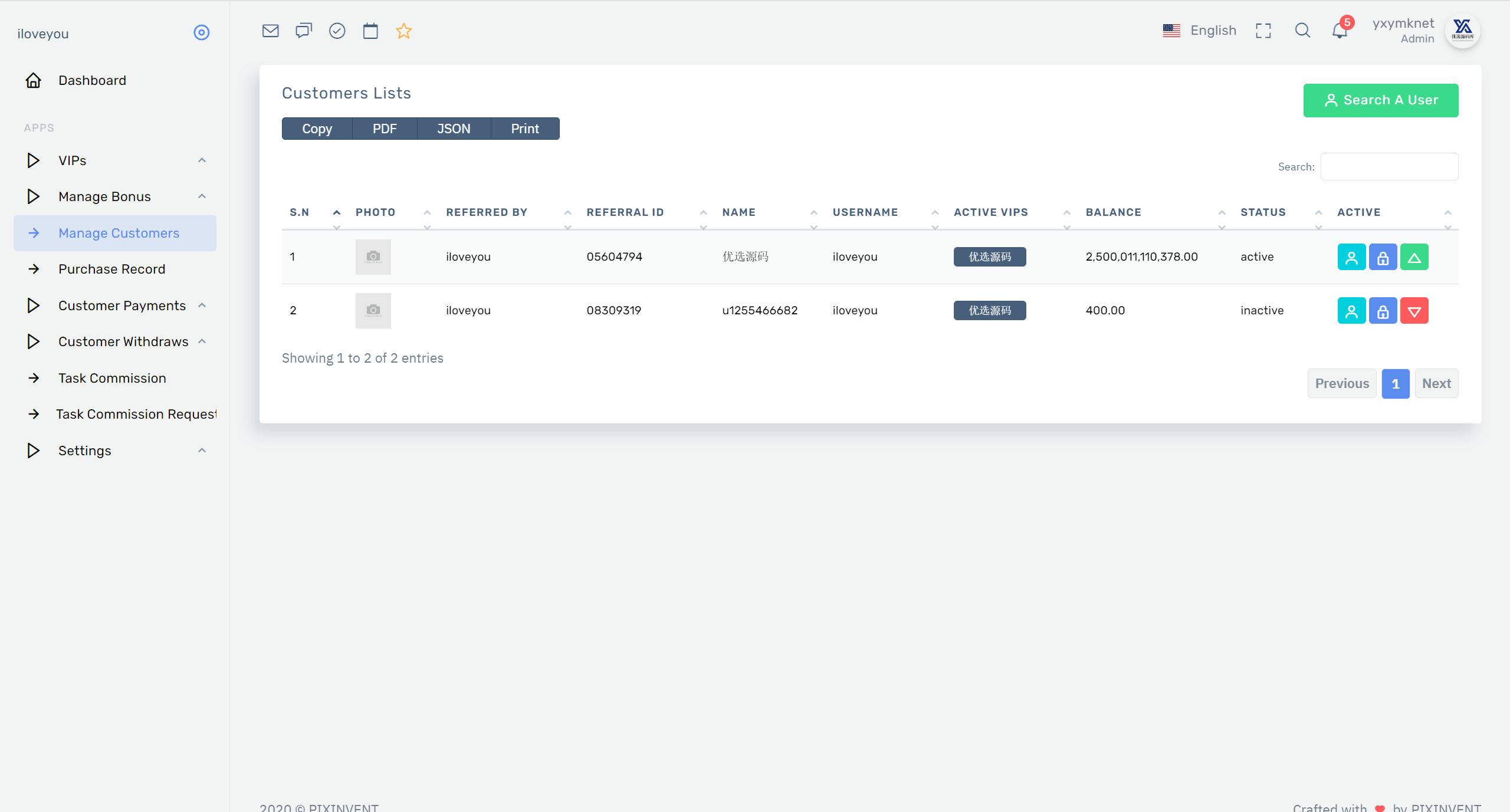The height and width of the screenshot is (812, 1510).
Task: Click the yellow star bookmark icon
Action: tap(403, 31)
